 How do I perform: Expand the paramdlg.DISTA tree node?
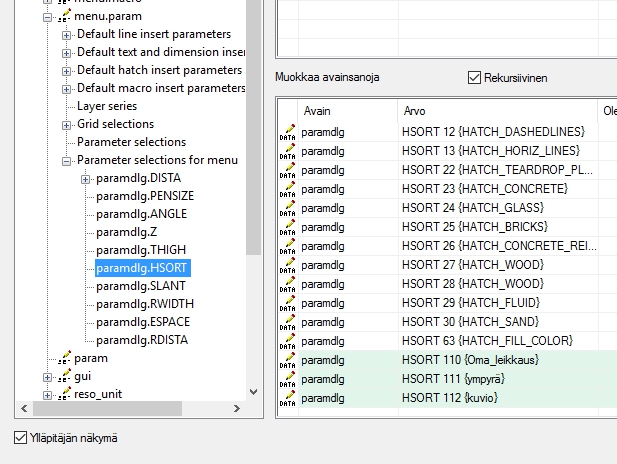click(86, 179)
